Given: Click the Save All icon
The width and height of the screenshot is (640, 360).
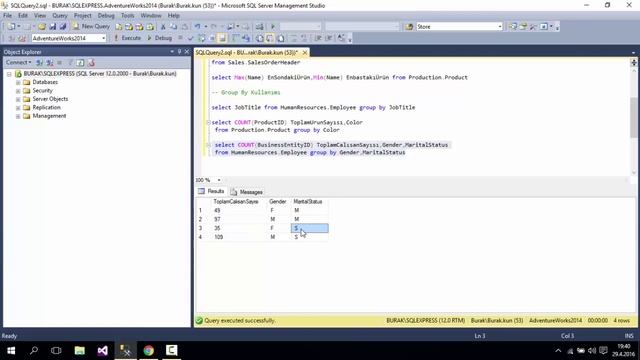Looking at the screenshot, I should (x=63, y=27).
